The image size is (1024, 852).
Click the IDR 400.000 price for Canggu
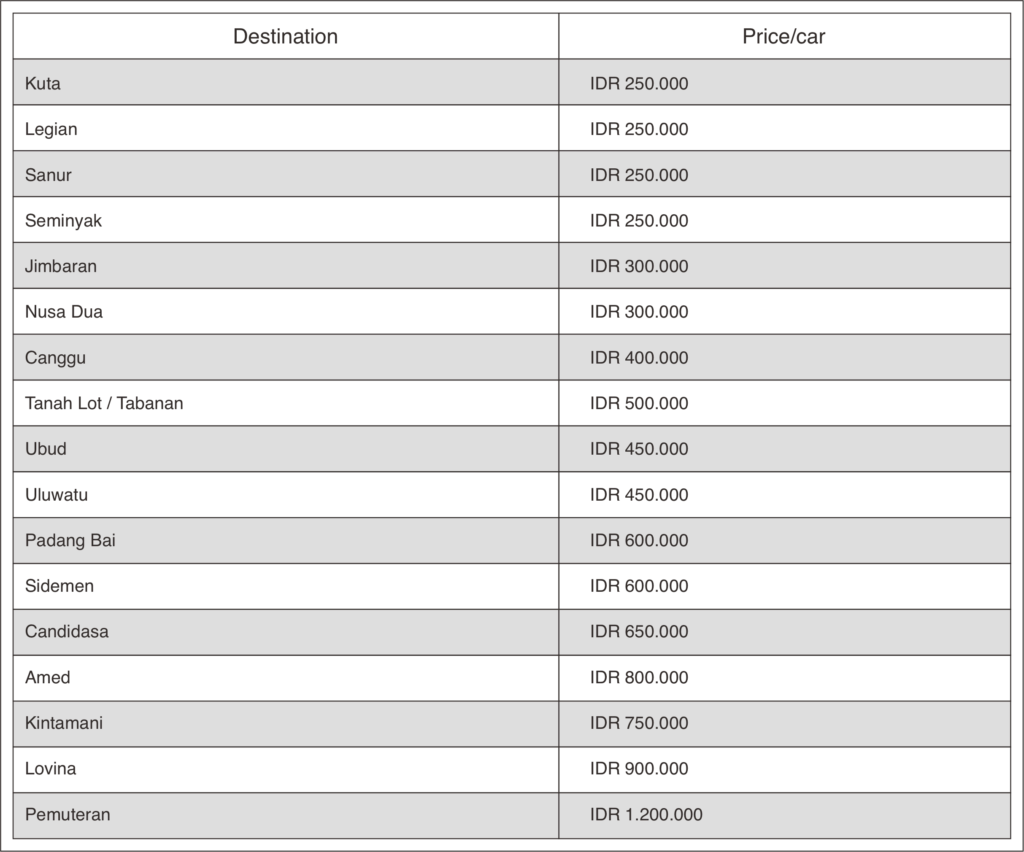pos(639,358)
